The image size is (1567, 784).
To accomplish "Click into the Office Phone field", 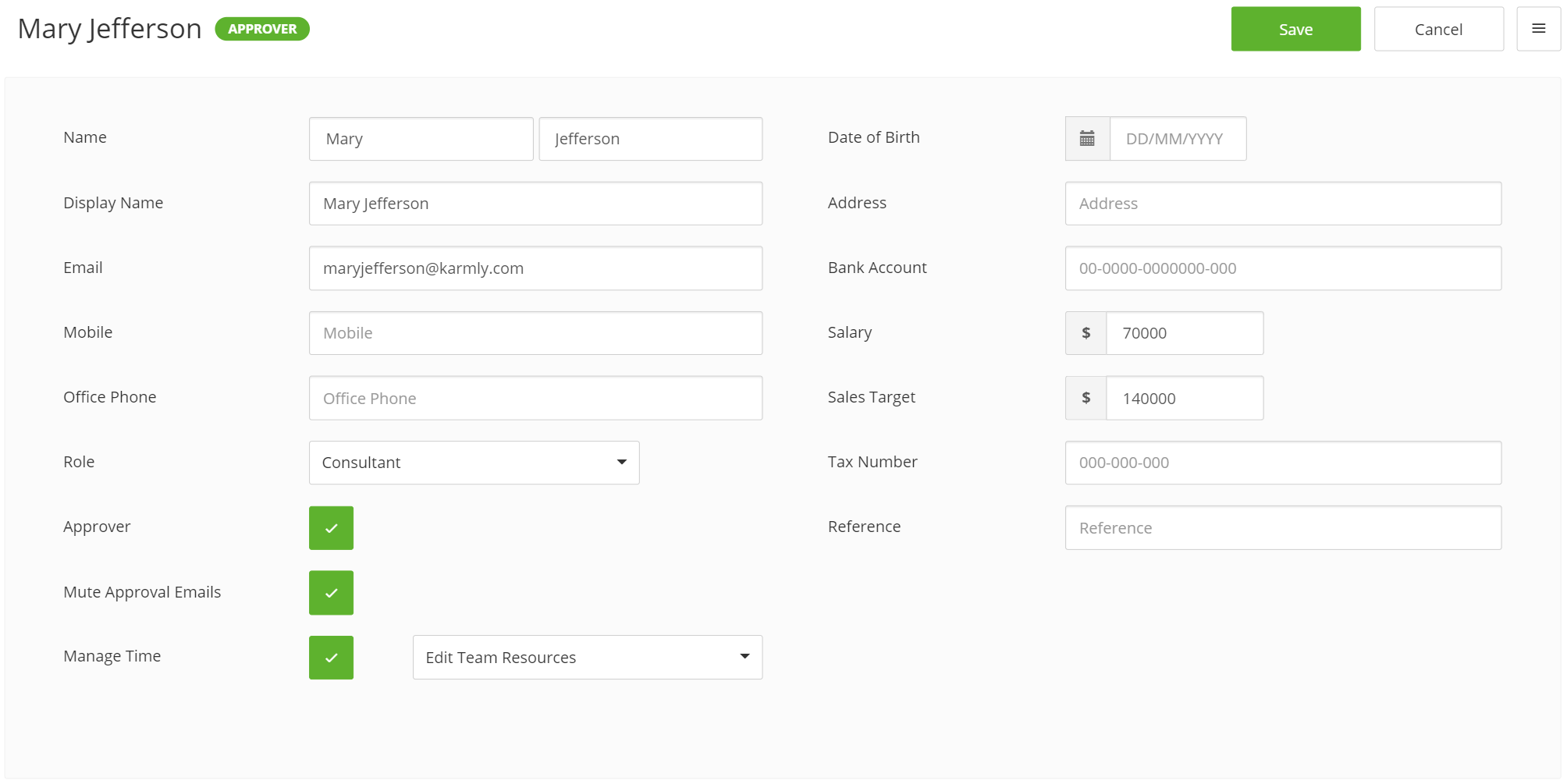I will pos(535,398).
